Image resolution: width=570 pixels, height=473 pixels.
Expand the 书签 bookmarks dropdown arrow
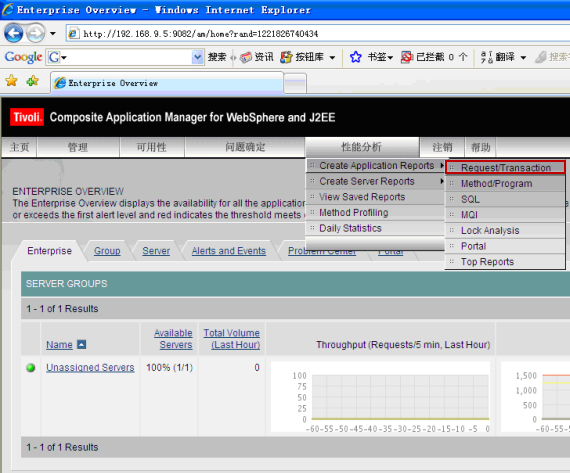point(390,57)
